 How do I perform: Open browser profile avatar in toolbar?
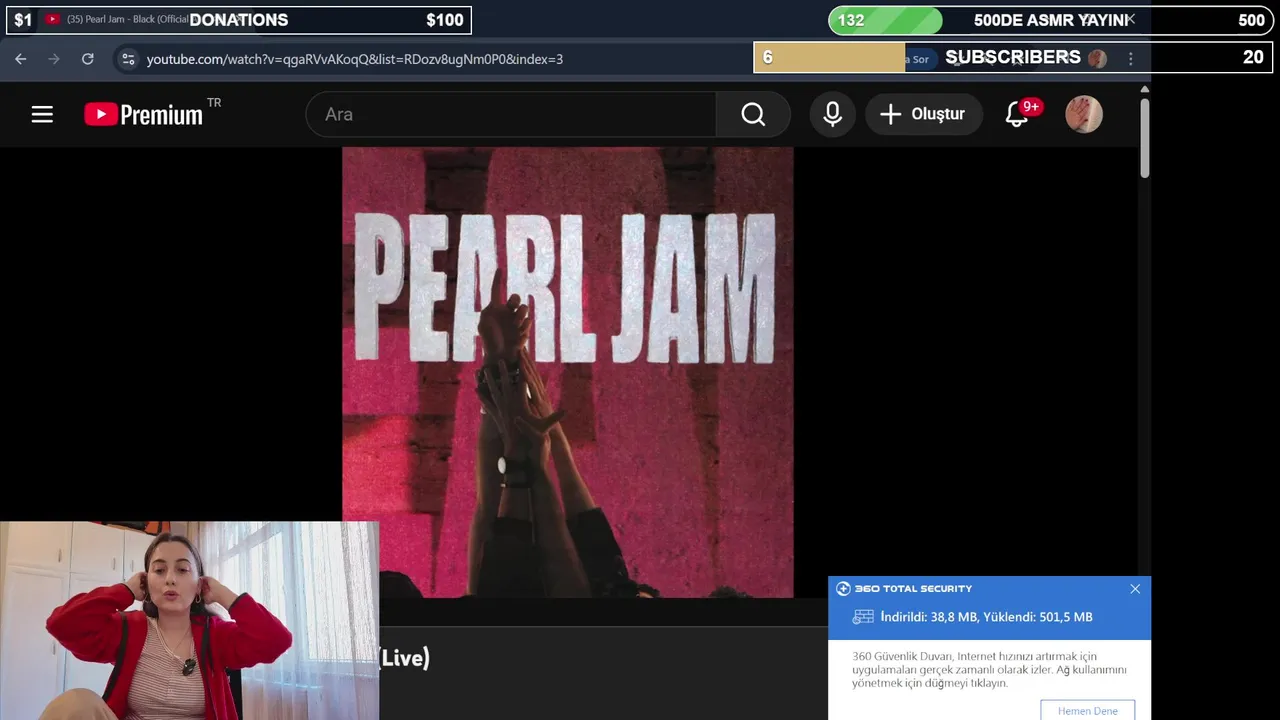1097,58
